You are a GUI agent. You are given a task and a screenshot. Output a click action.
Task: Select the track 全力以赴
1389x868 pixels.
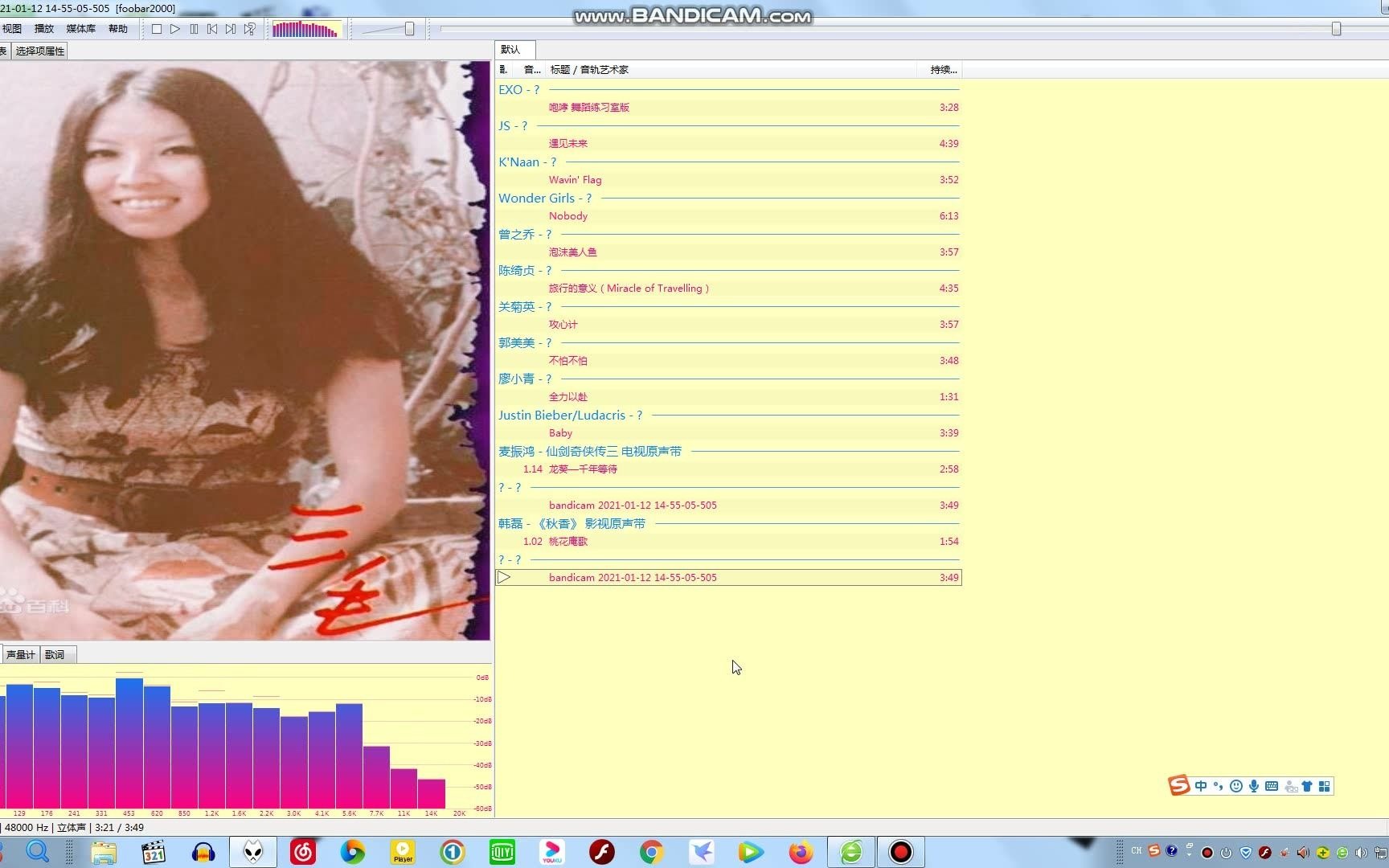point(728,397)
